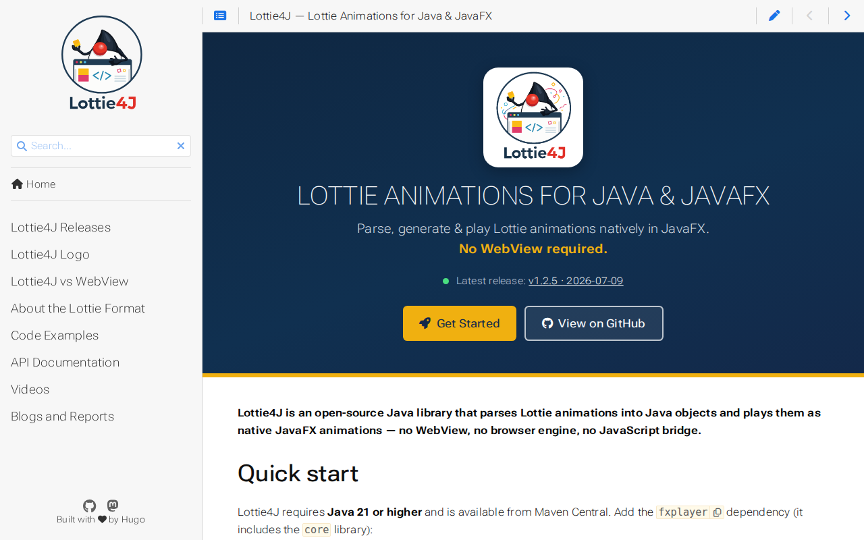The height and width of the screenshot is (540, 864).
Task: Open Lottie4J vs WebView page
Action: 69,281
